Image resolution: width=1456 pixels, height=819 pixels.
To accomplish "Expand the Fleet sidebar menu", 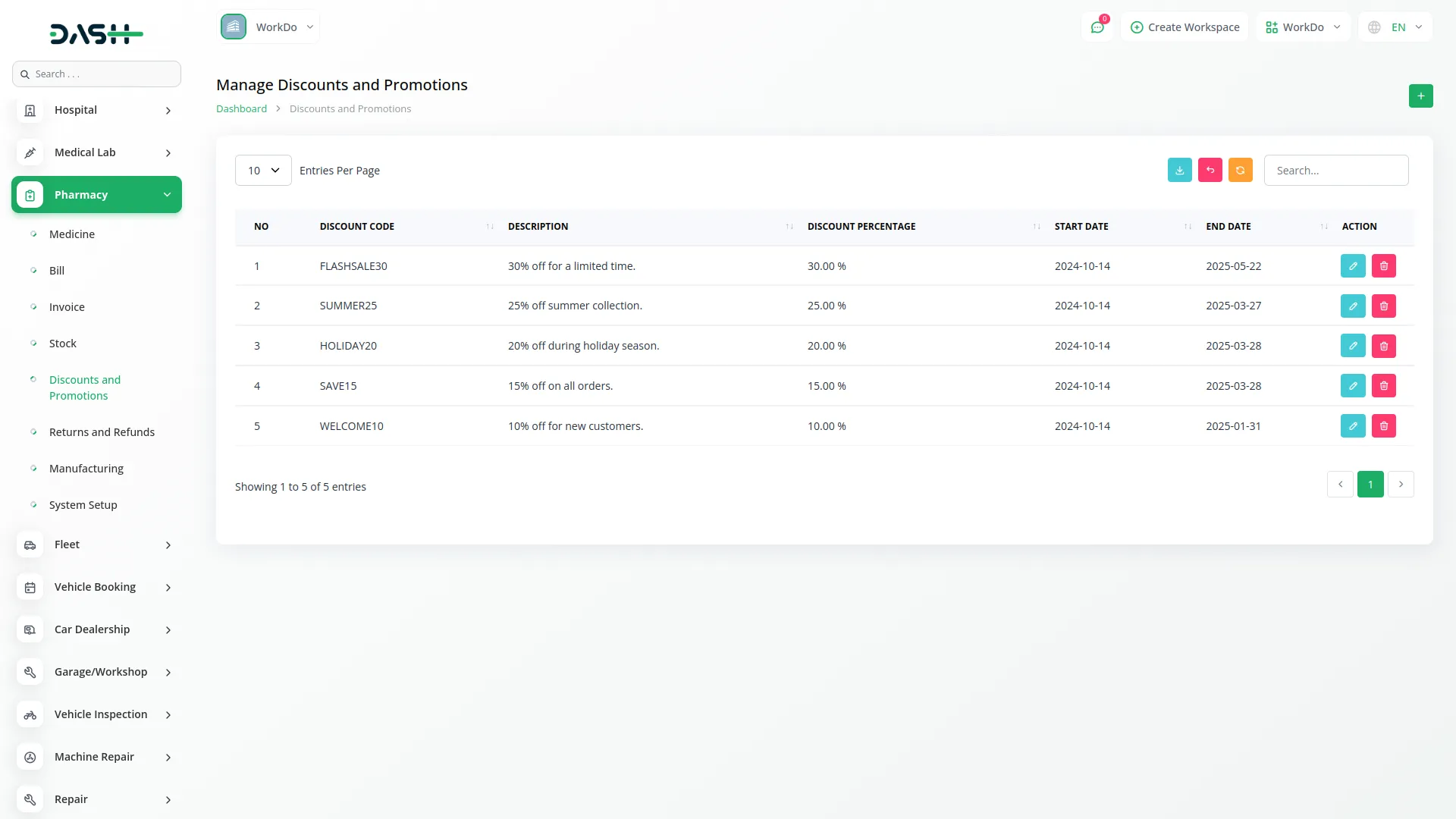I will click(96, 544).
